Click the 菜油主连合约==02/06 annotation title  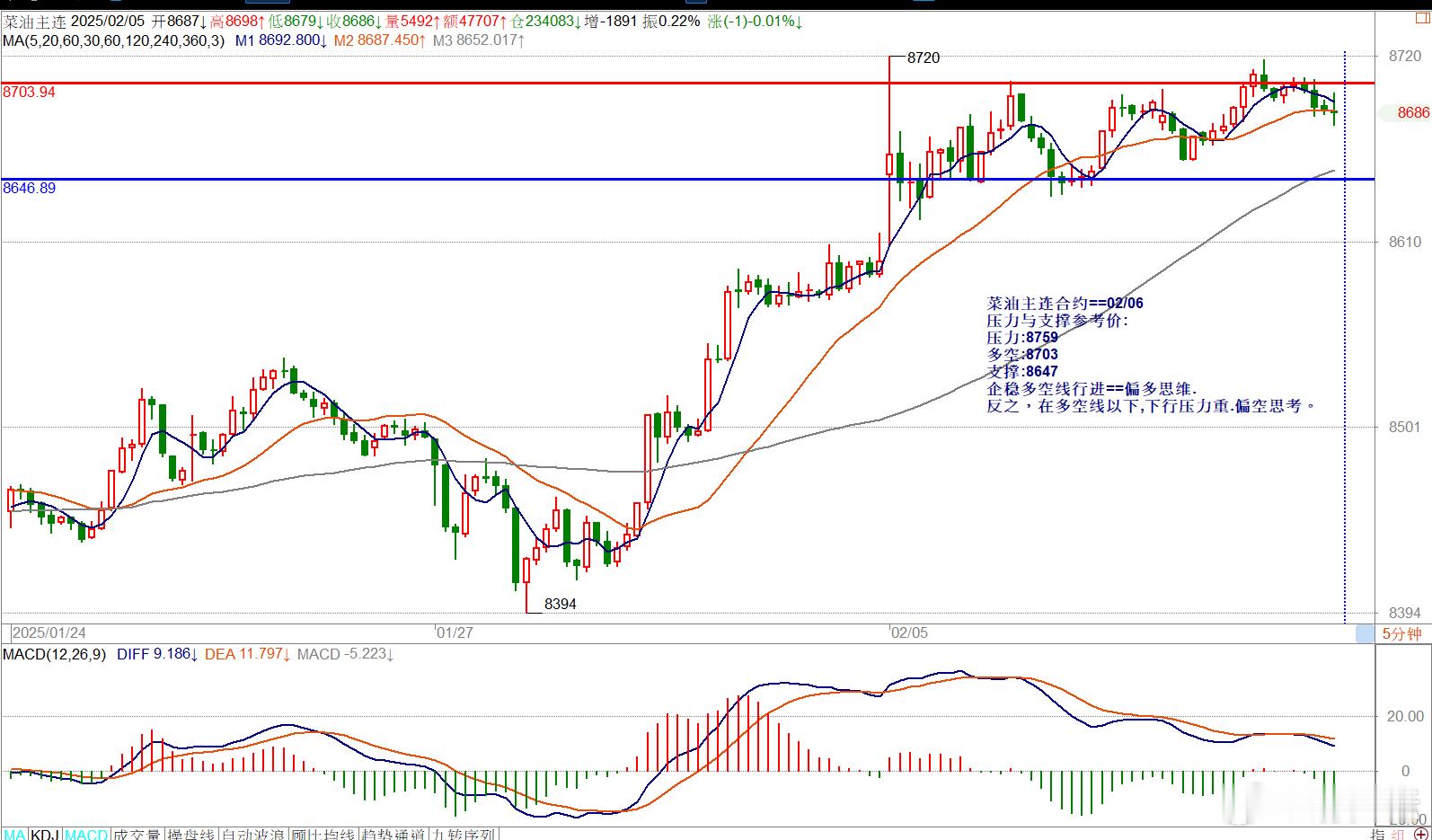pos(1065,304)
